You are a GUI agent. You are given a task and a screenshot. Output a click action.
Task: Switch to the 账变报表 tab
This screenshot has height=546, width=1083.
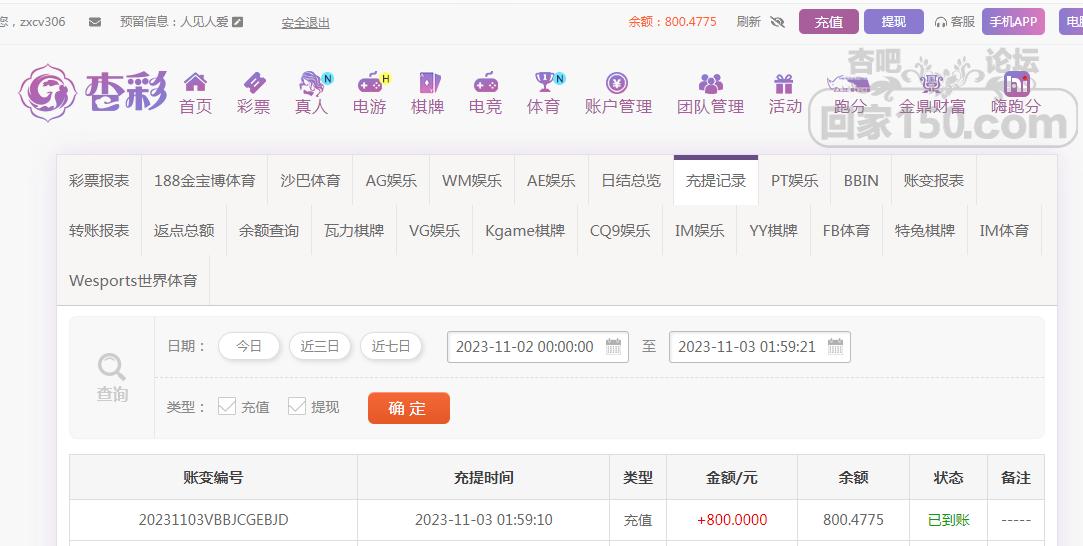pyautogui.click(x=934, y=181)
